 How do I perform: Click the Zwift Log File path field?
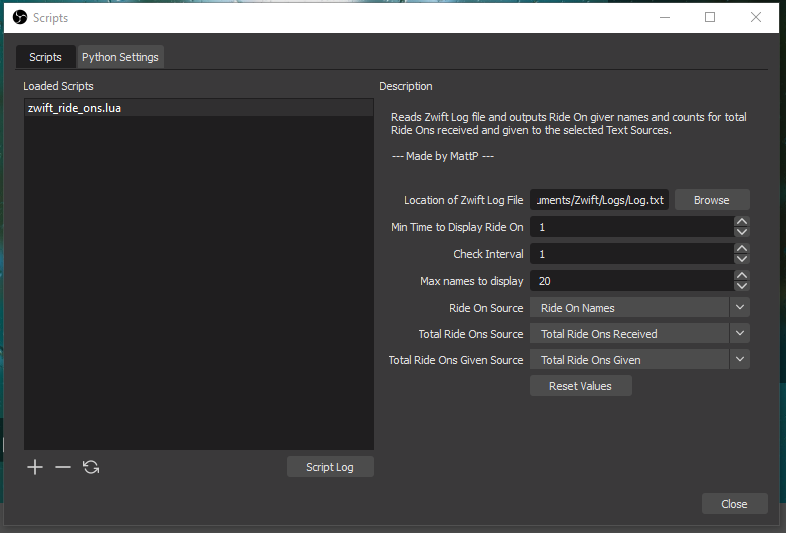[600, 200]
